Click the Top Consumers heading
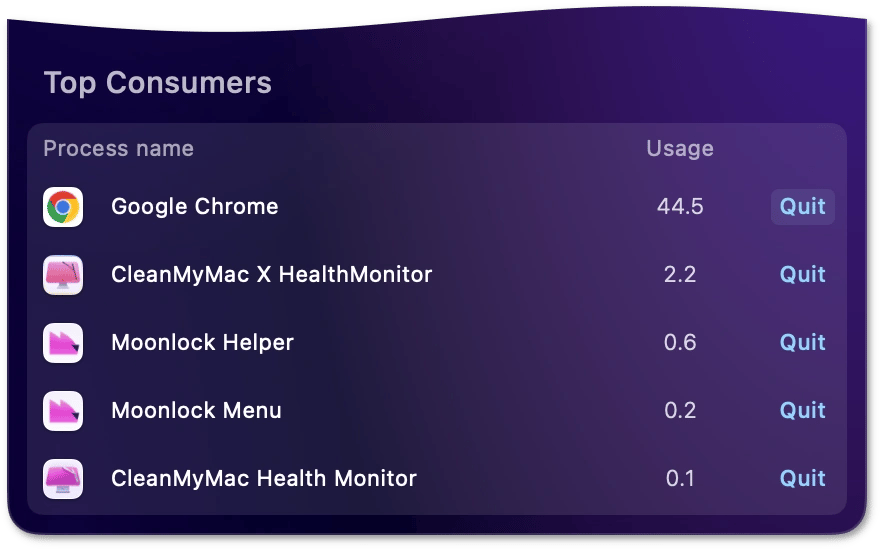This screenshot has height=549, width=880. coord(158,83)
